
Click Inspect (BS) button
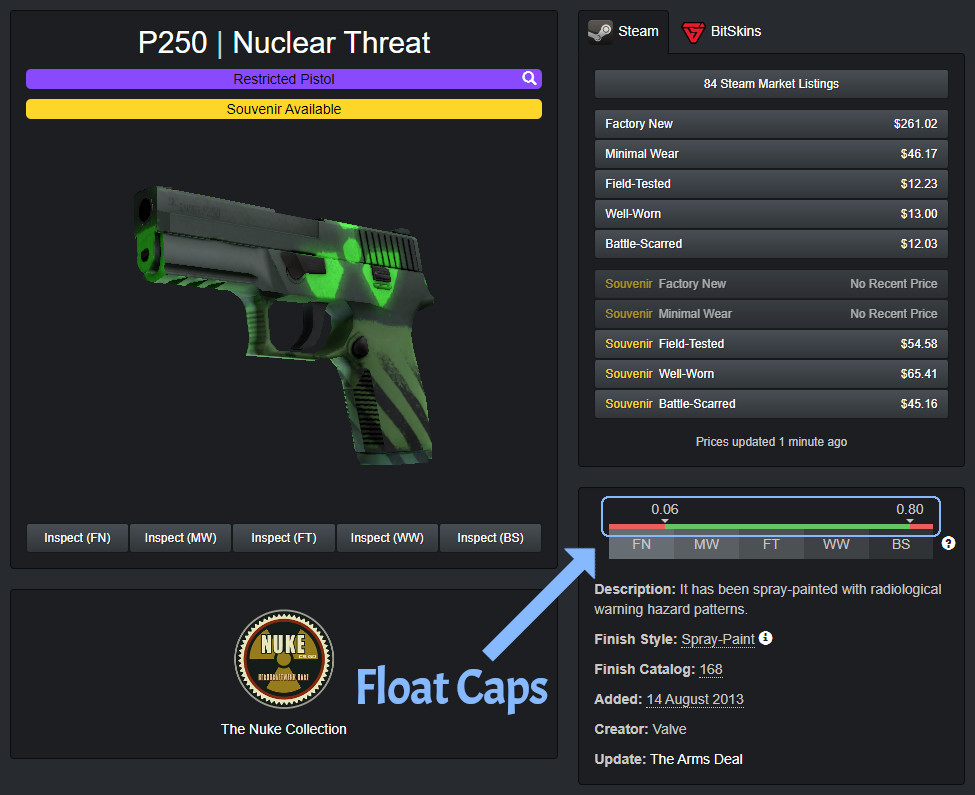pos(490,538)
